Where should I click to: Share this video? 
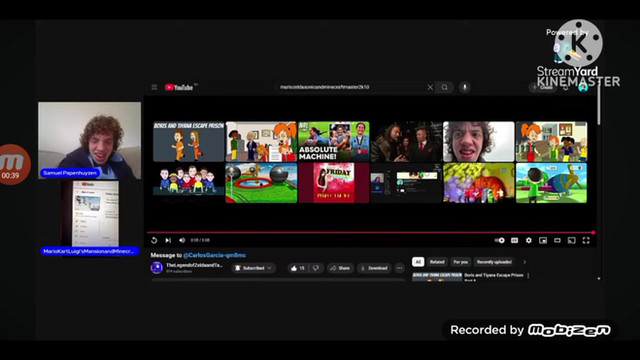click(340, 268)
